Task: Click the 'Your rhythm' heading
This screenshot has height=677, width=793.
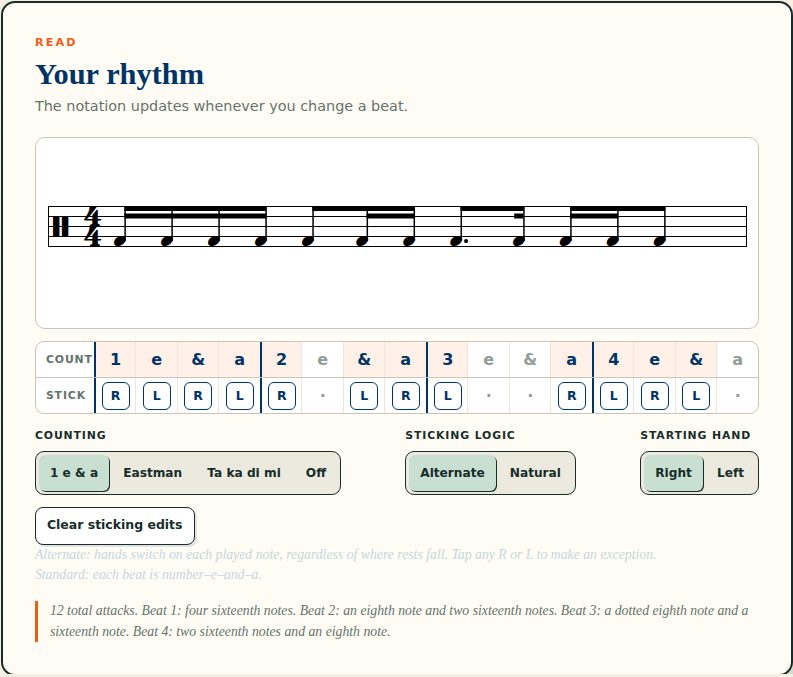Action: coord(119,75)
